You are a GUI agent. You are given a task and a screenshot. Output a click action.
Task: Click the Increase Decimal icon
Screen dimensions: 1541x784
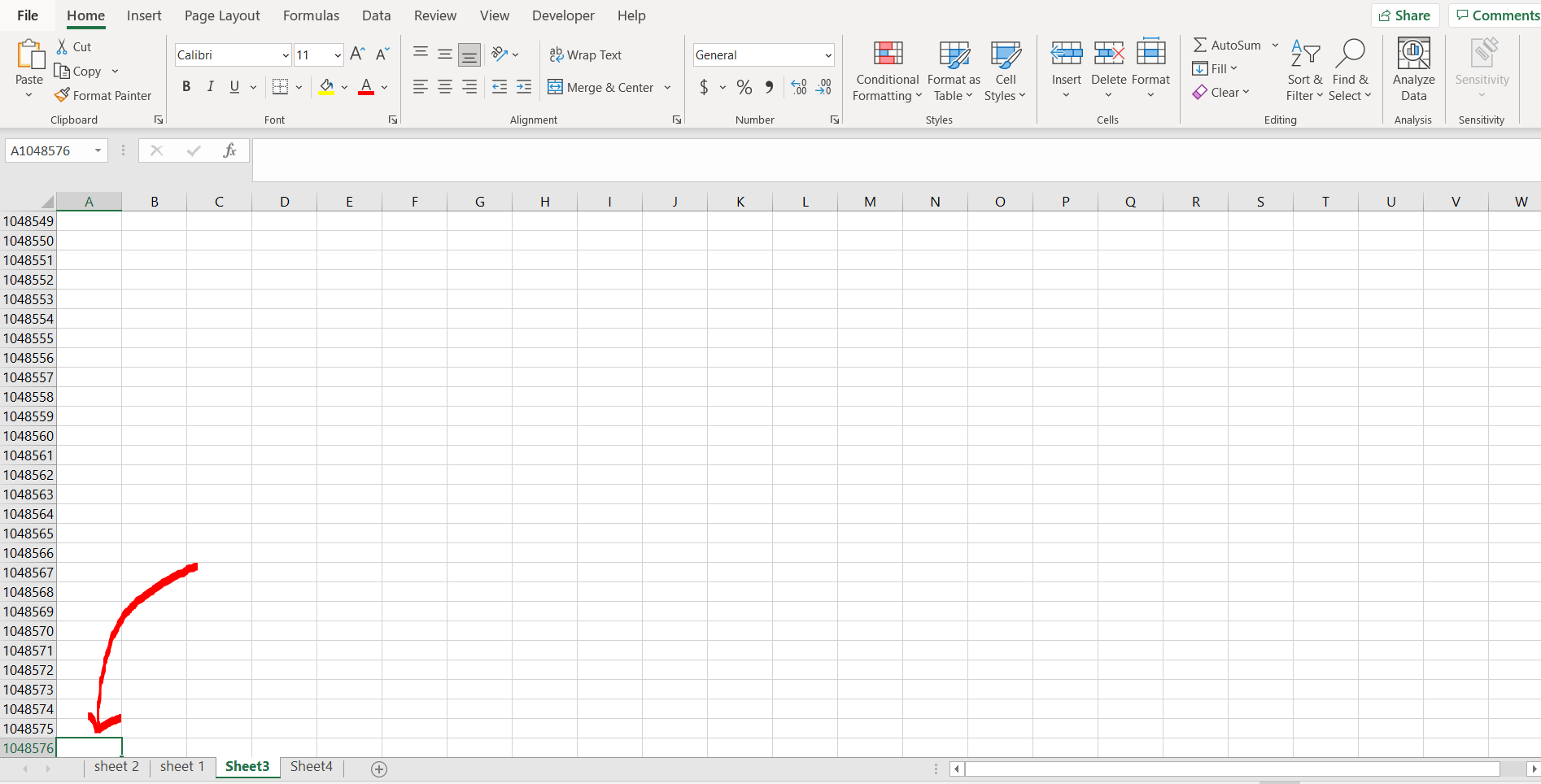[x=797, y=87]
